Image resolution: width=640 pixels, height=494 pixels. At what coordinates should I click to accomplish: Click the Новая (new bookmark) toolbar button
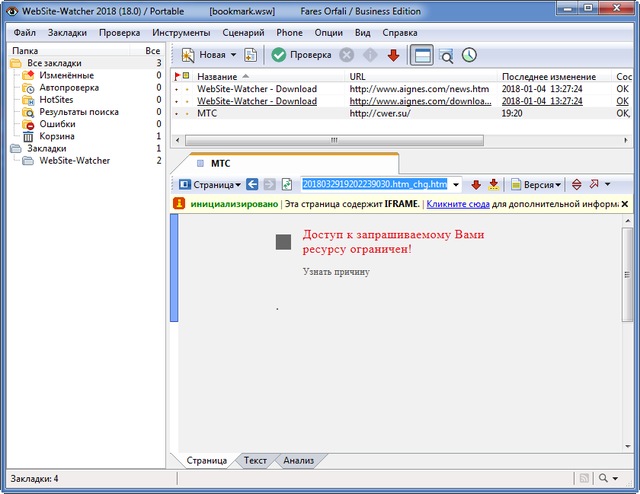204,55
